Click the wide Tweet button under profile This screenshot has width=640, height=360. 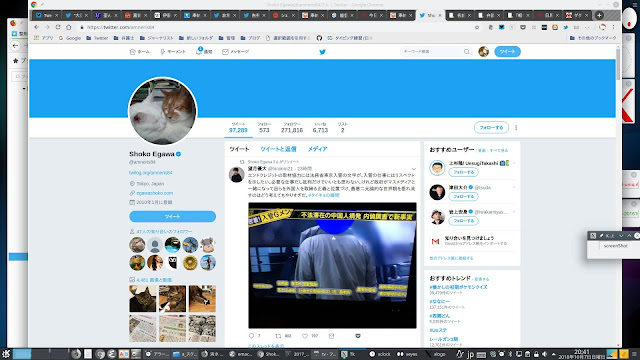(172, 216)
